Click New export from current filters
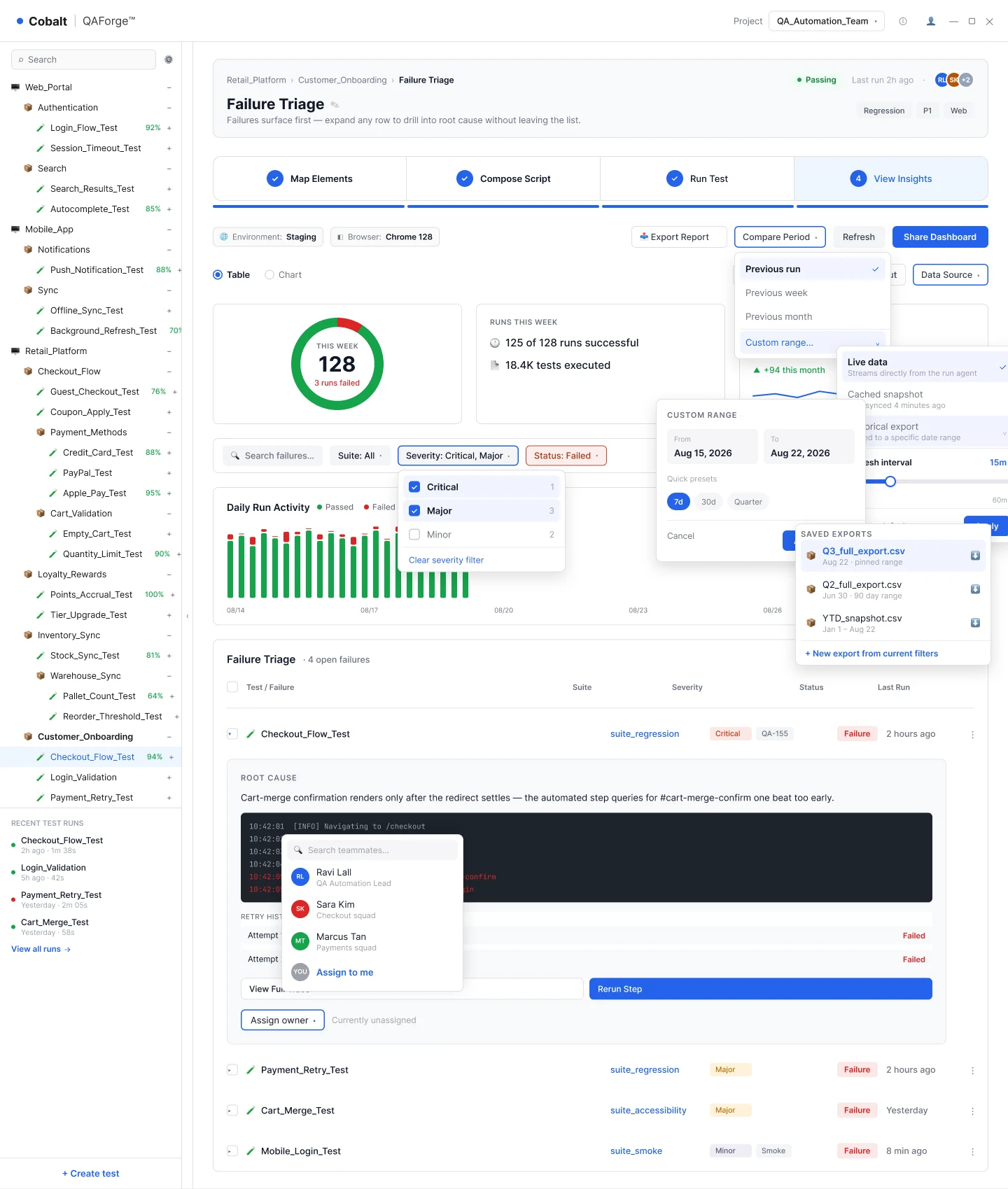 871,654
